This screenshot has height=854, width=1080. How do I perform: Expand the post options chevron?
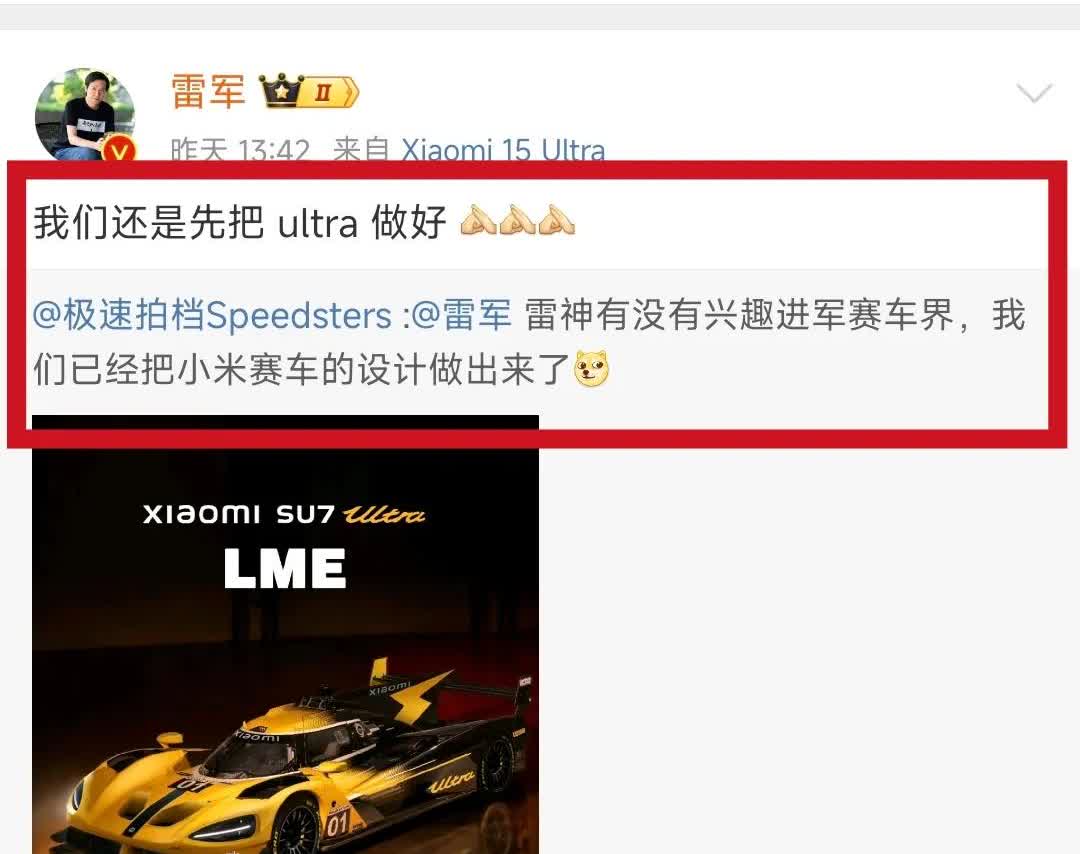tap(1034, 93)
